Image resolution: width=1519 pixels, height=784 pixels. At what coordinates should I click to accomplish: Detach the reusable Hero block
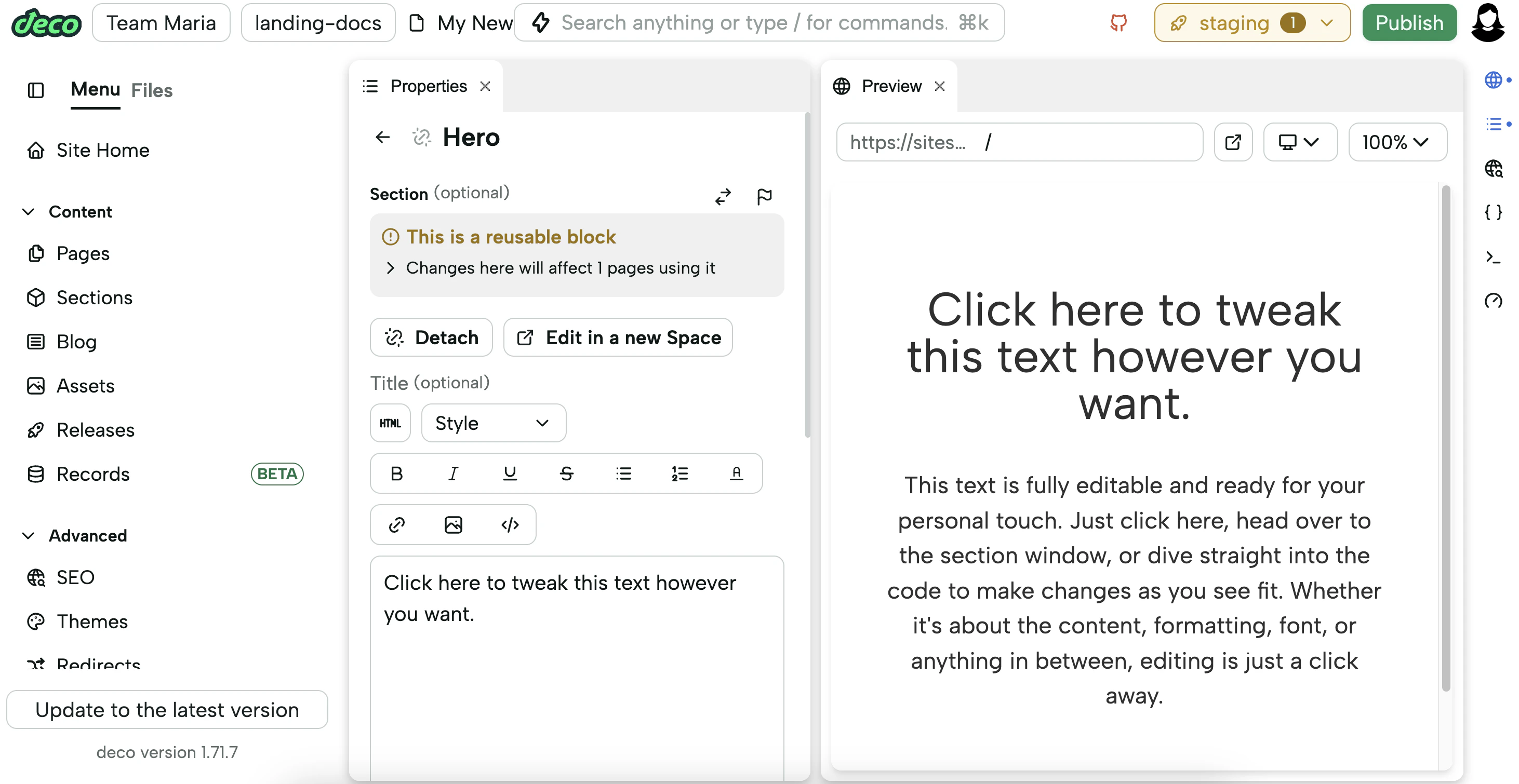pos(431,338)
